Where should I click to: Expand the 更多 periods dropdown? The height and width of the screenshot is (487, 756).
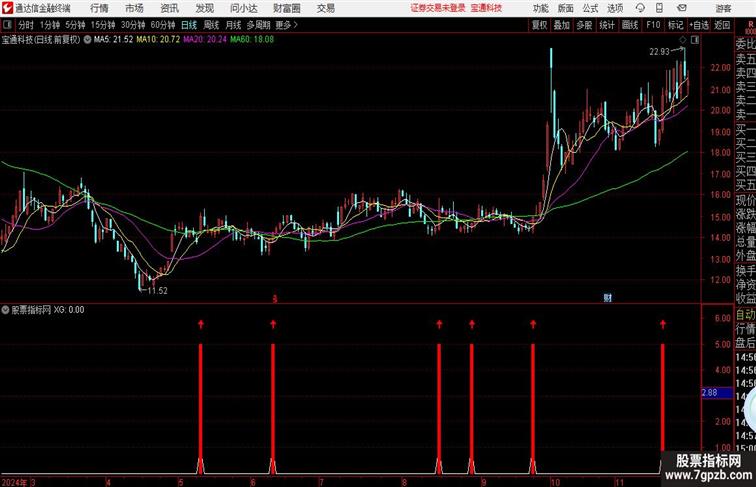286,25
